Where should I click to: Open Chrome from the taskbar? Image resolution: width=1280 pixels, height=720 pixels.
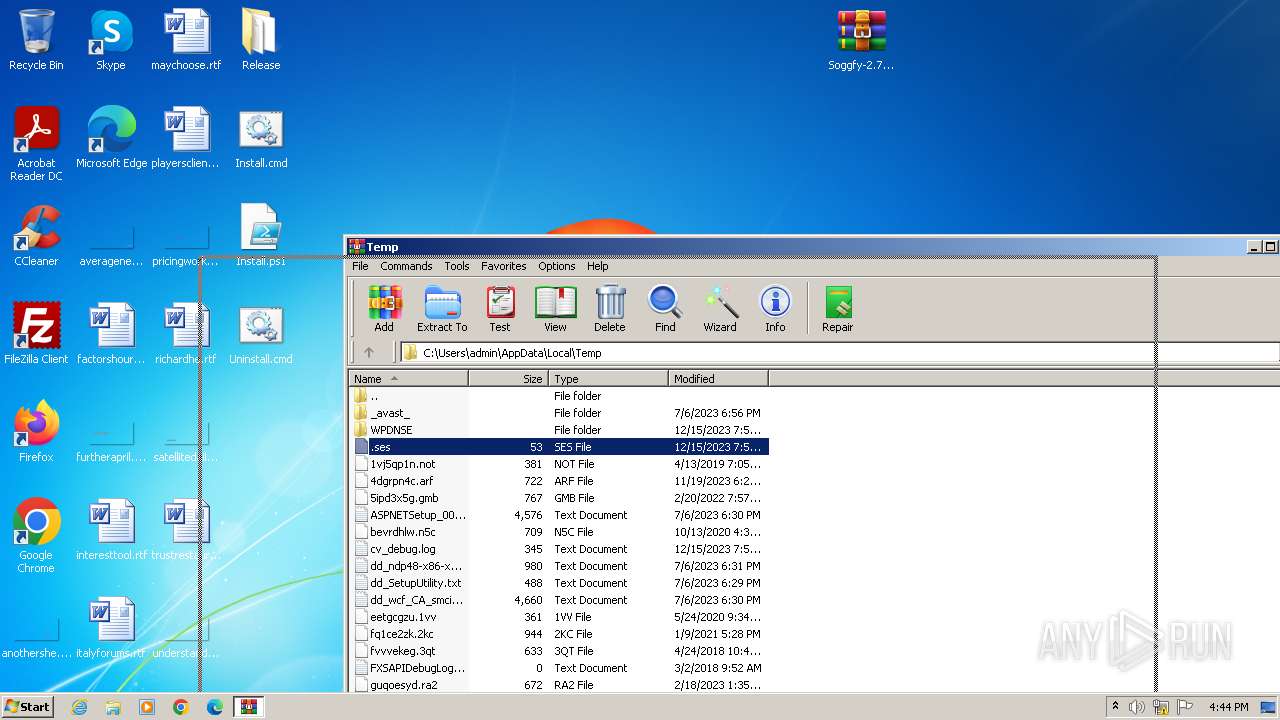pos(181,707)
